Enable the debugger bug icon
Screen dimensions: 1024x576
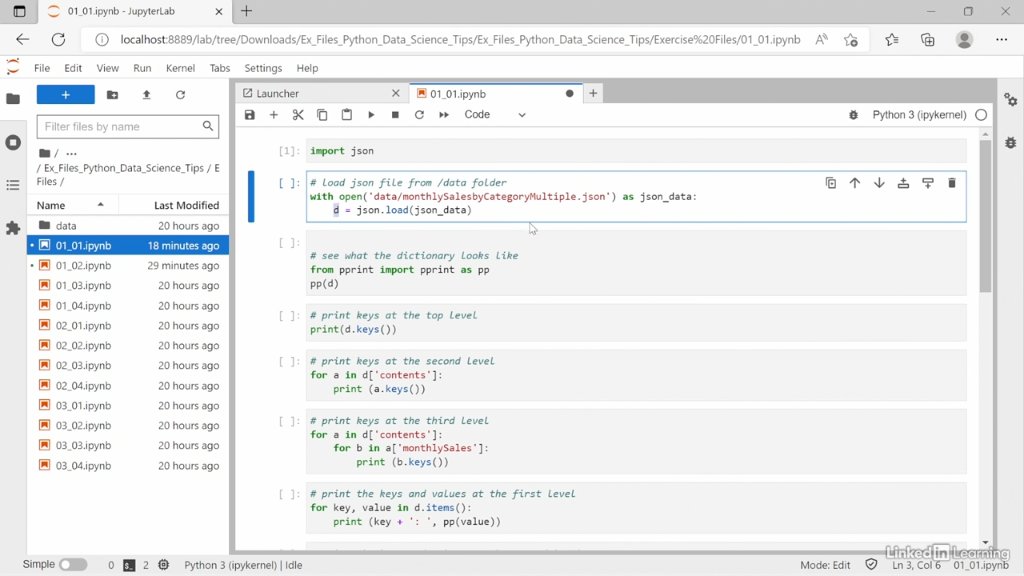(853, 115)
